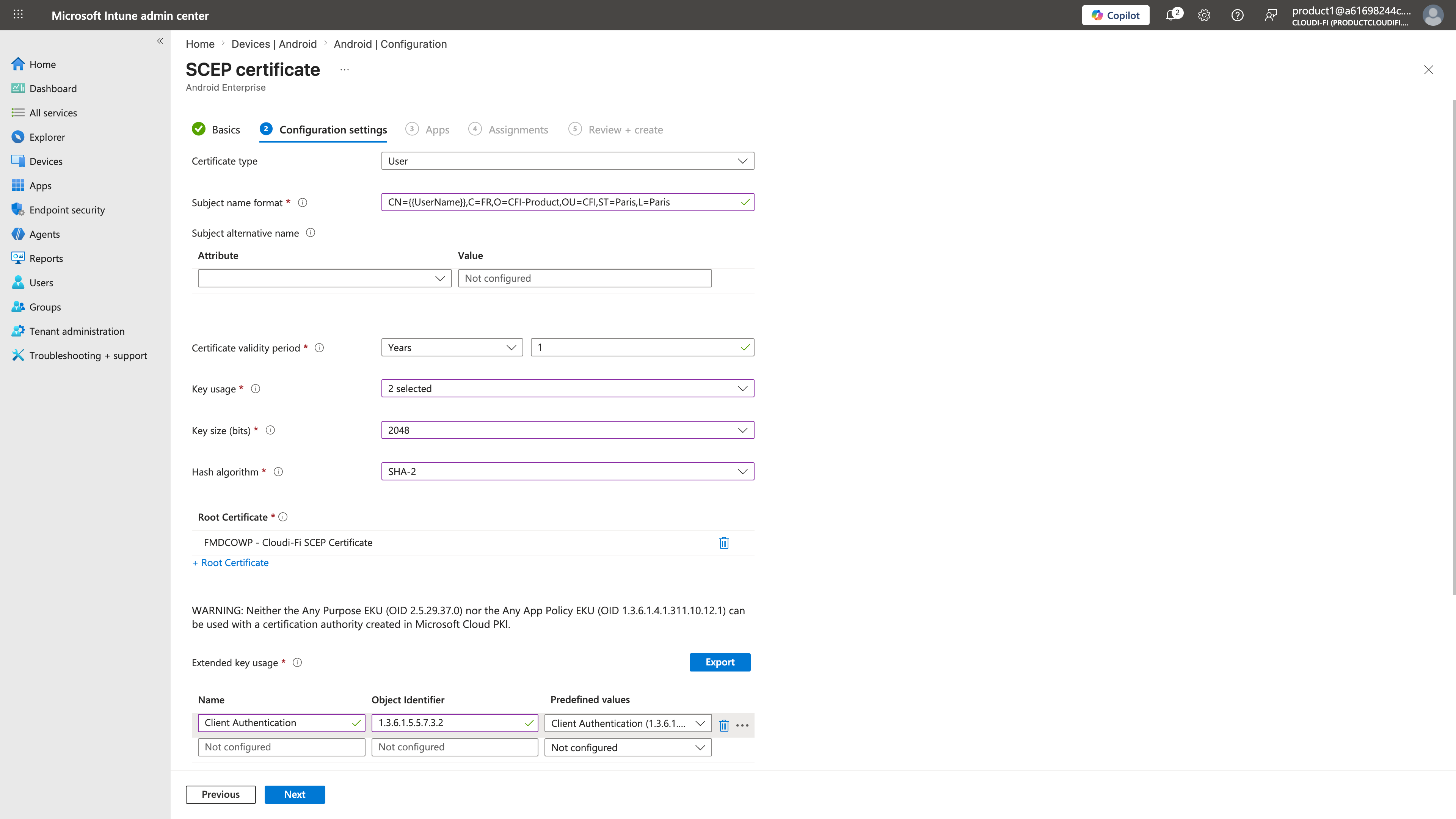Collapse the left navigation menu
Image resolution: width=1456 pixels, height=819 pixels.
click(x=160, y=41)
